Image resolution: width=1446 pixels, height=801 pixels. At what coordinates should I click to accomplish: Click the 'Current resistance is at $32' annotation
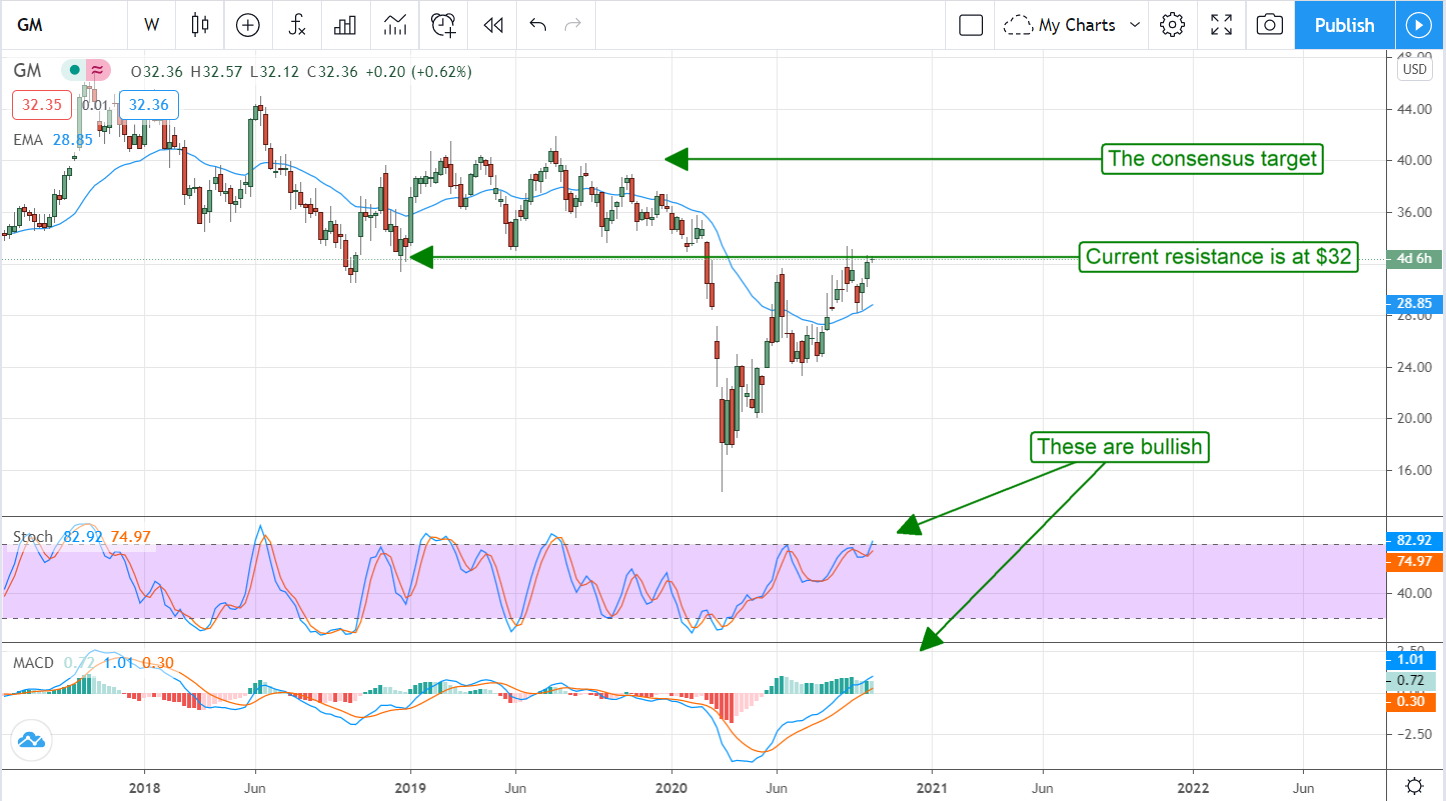point(1219,257)
